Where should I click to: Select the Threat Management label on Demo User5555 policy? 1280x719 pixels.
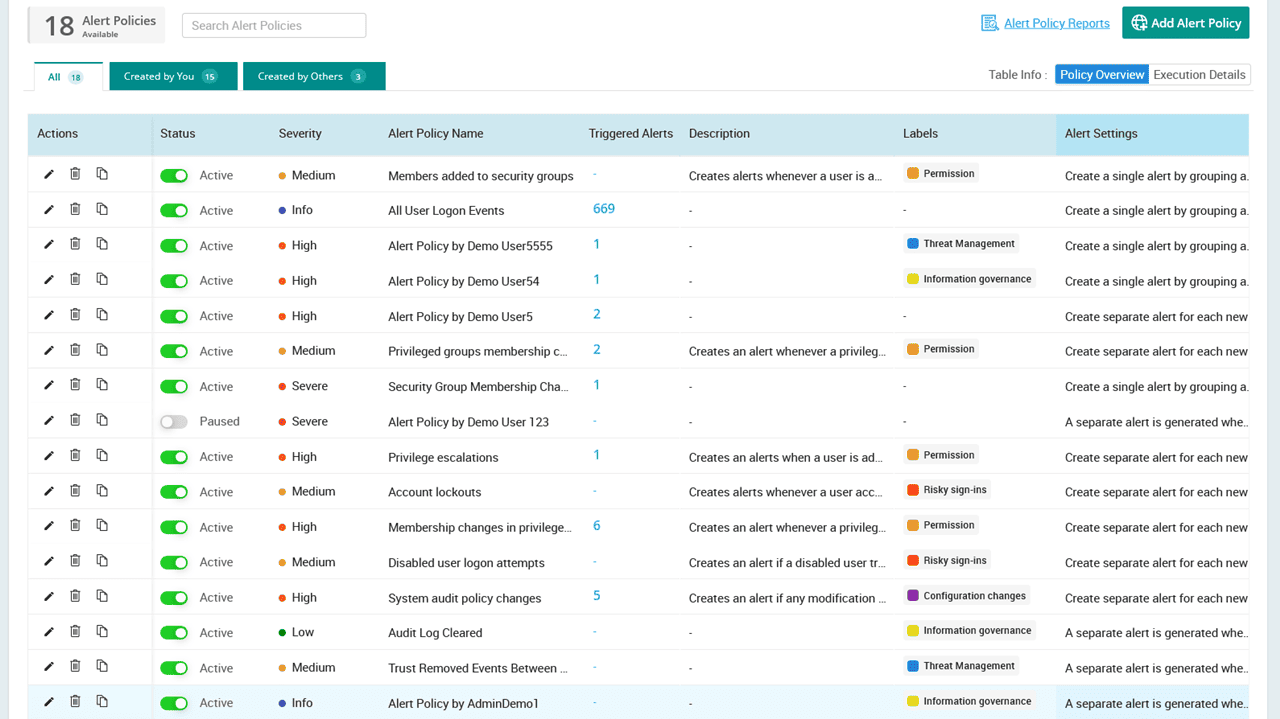click(960, 243)
